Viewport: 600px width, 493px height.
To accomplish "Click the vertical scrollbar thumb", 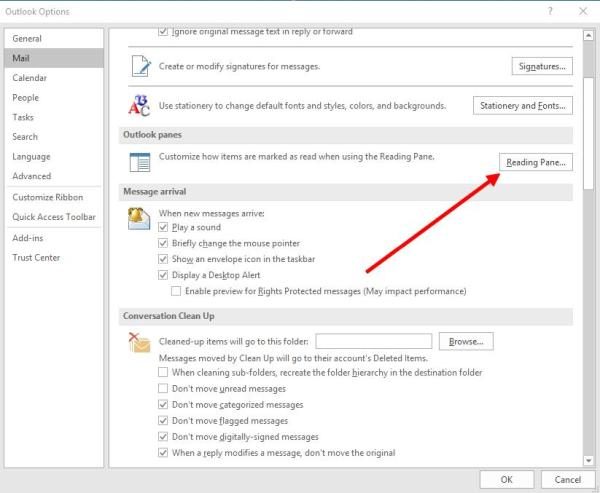I will pyautogui.click(x=588, y=133).
